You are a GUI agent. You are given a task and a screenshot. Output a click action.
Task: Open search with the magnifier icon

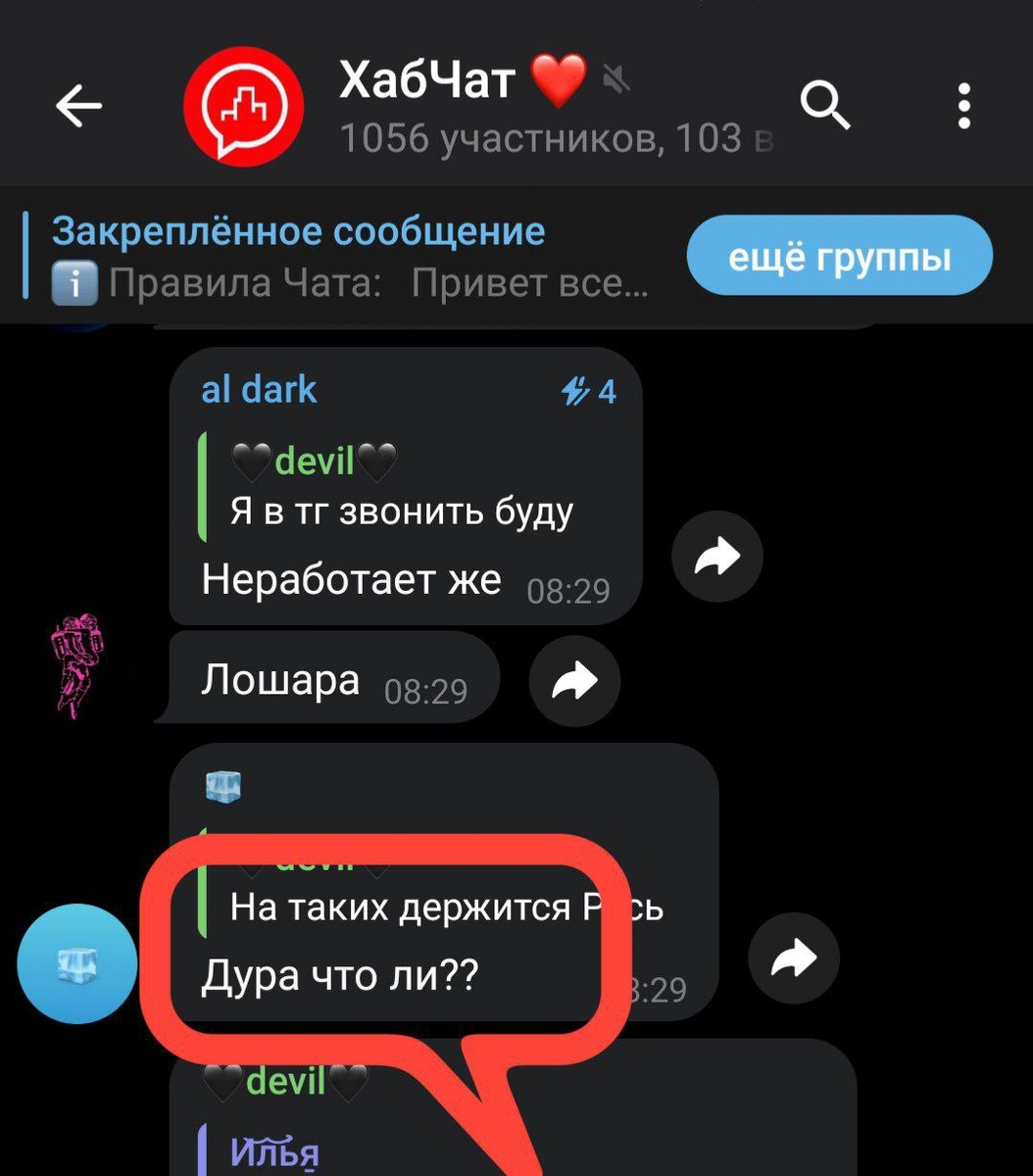[825, 105]
